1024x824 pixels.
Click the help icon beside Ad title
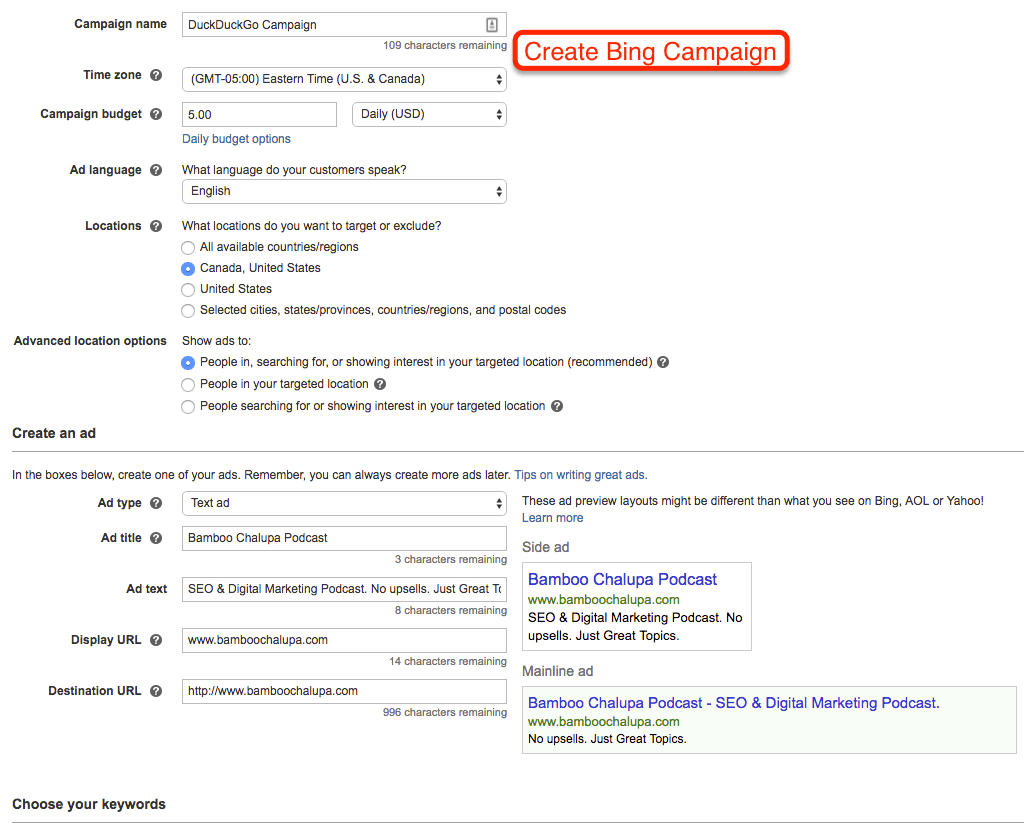click(155, 538)
